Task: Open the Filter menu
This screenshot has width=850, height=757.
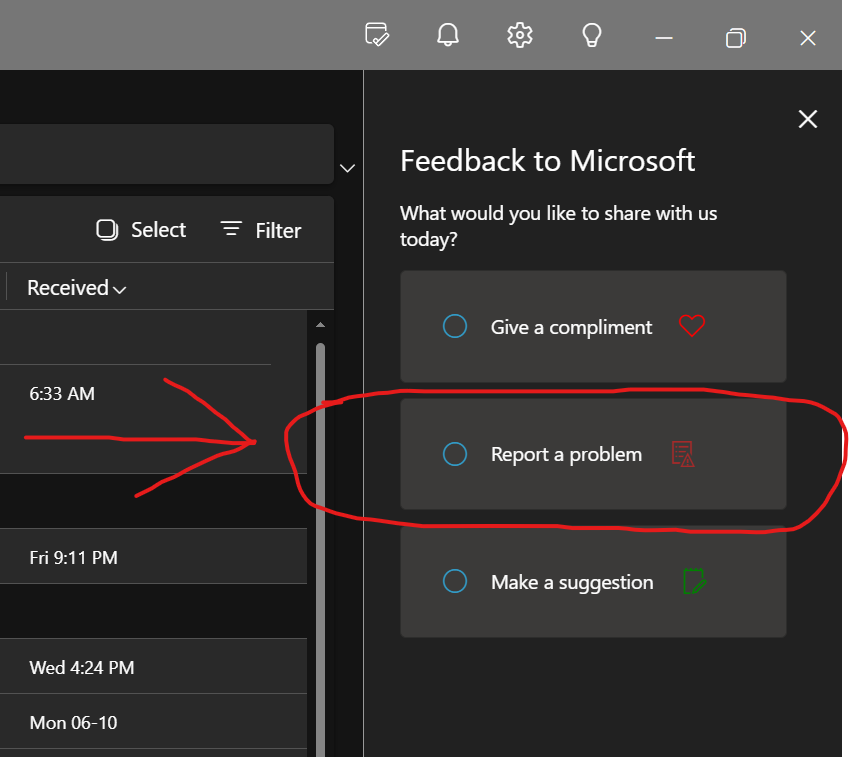Action: (261, 230)
